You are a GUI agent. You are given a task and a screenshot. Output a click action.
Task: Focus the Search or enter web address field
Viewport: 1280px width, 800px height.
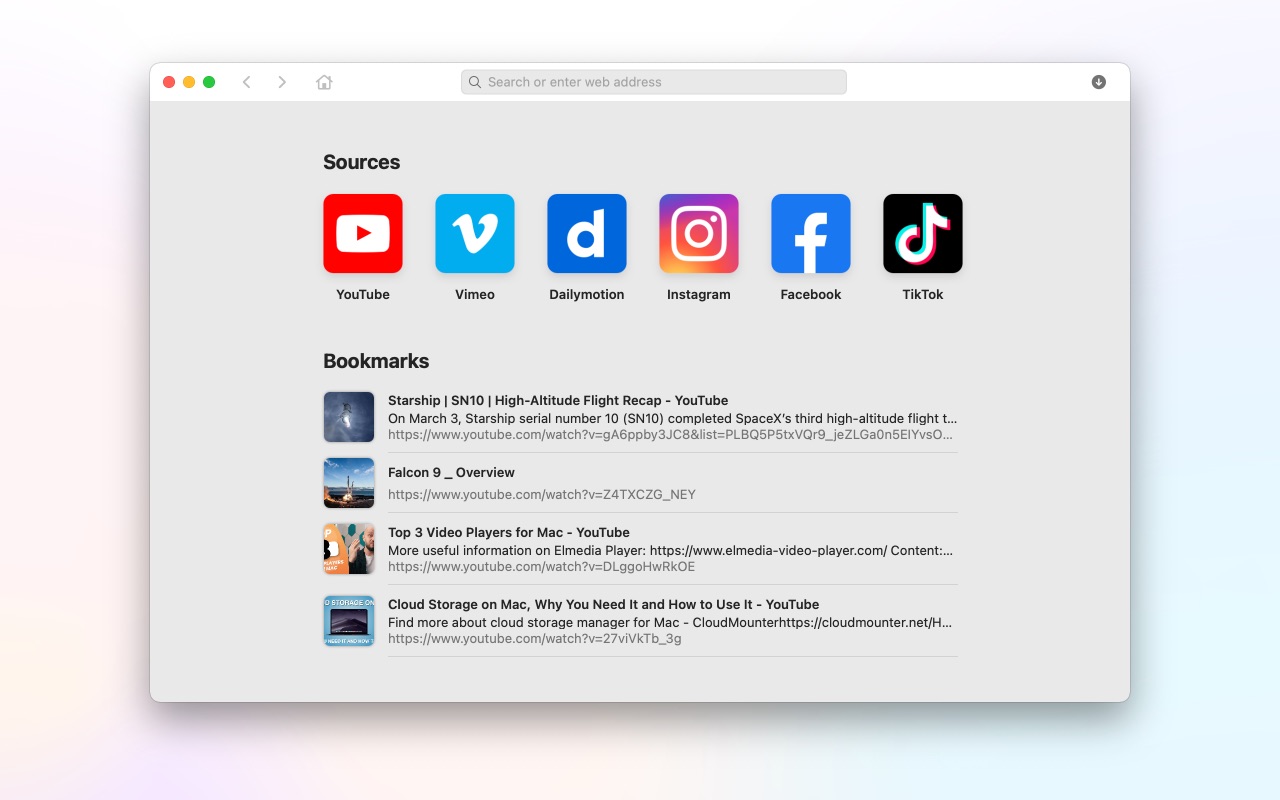pyautogui.click(x=654, y=82)
